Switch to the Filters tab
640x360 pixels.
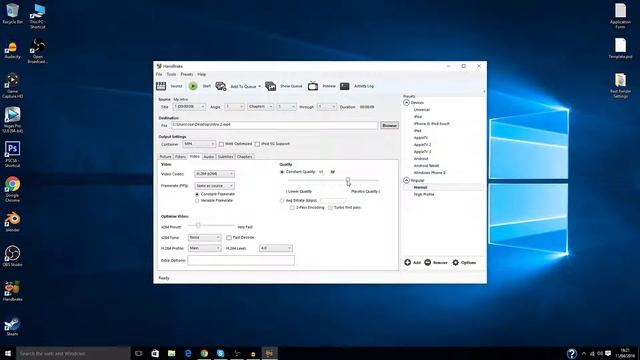(x=180, y=157)
